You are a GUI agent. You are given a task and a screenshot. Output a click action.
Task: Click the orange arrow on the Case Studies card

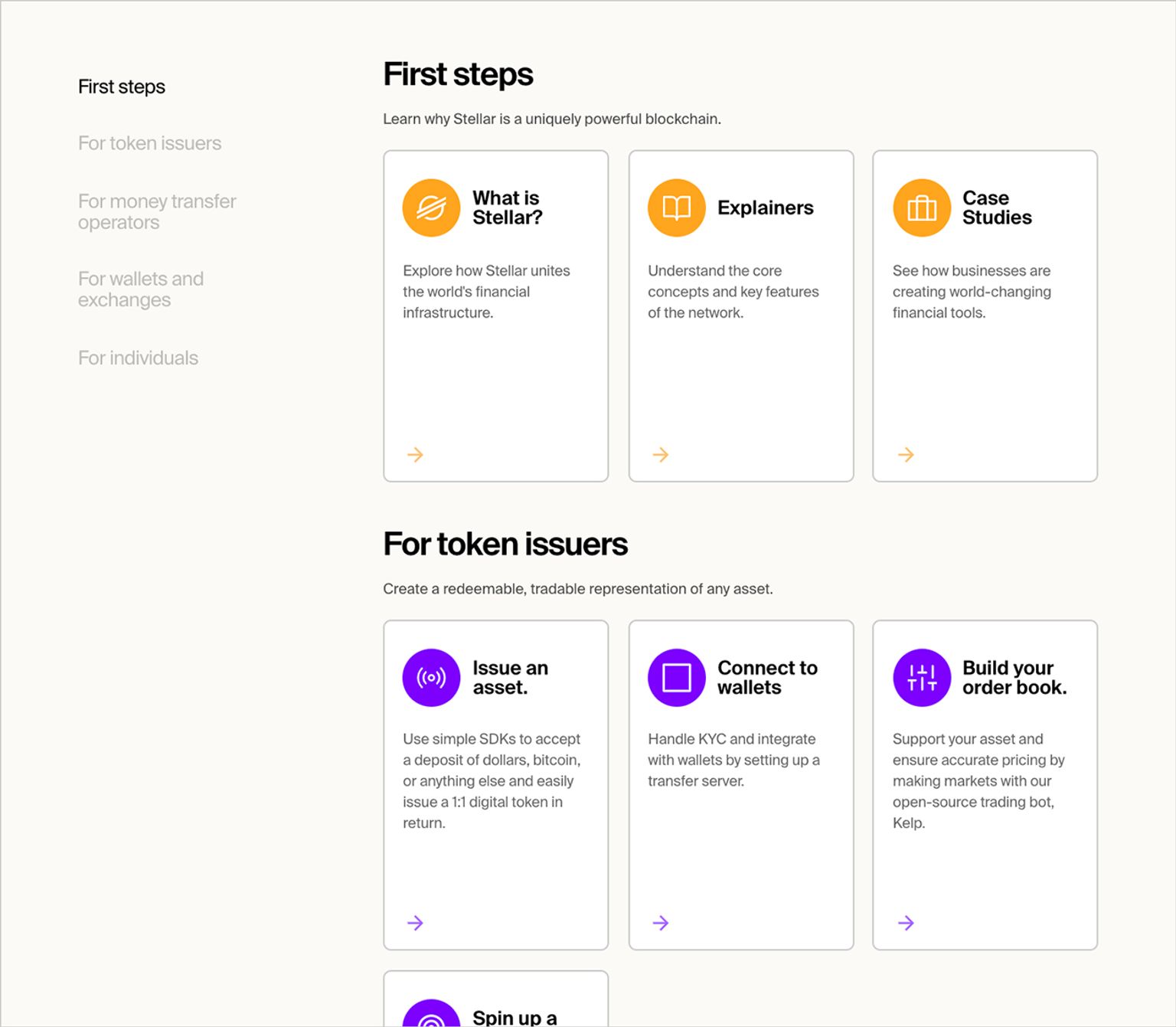(x=905, y=455)
